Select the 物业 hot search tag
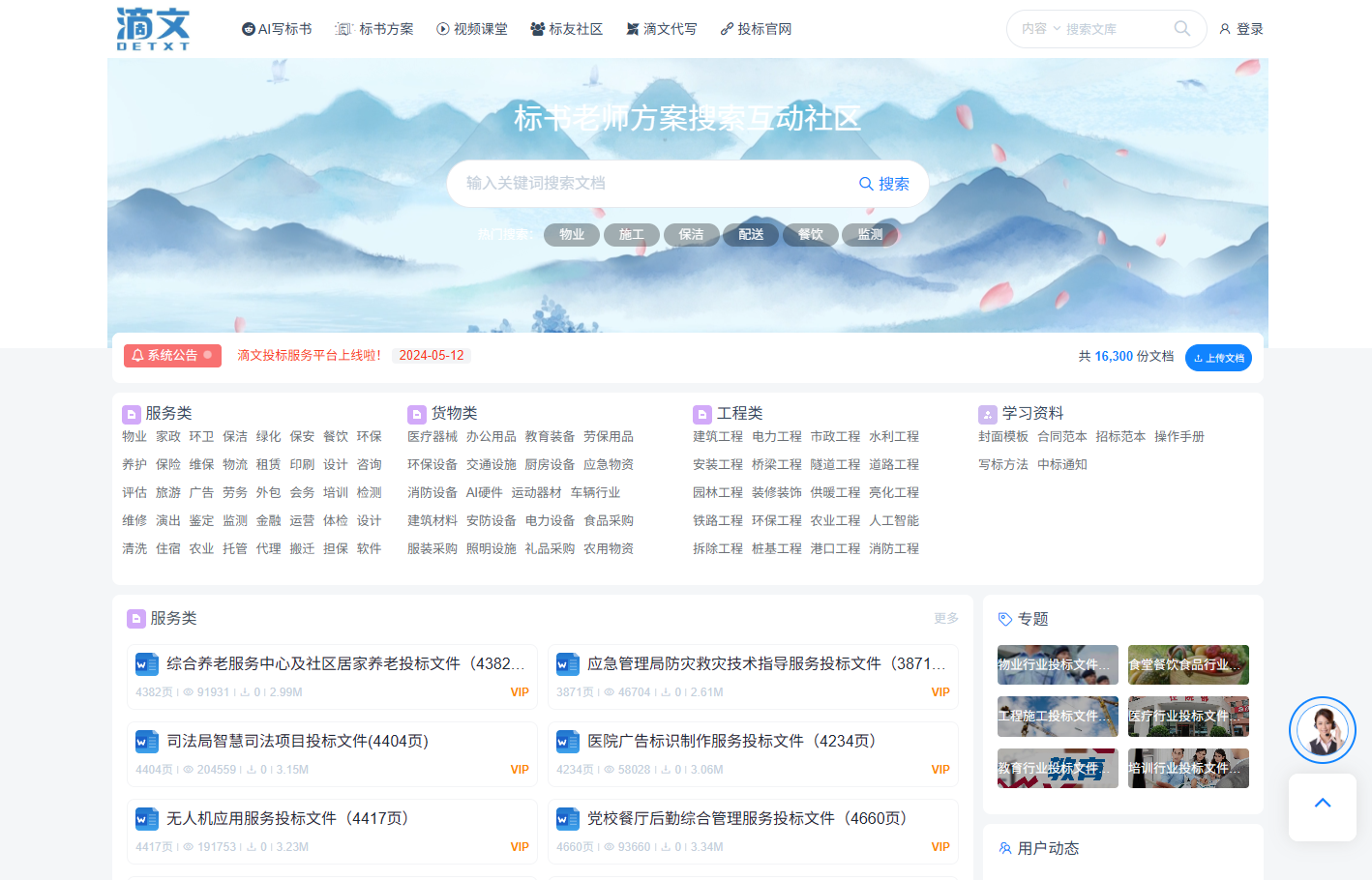Image resolution: width=1372 pixels, height=880 pixels. click(x=572, y=235)
